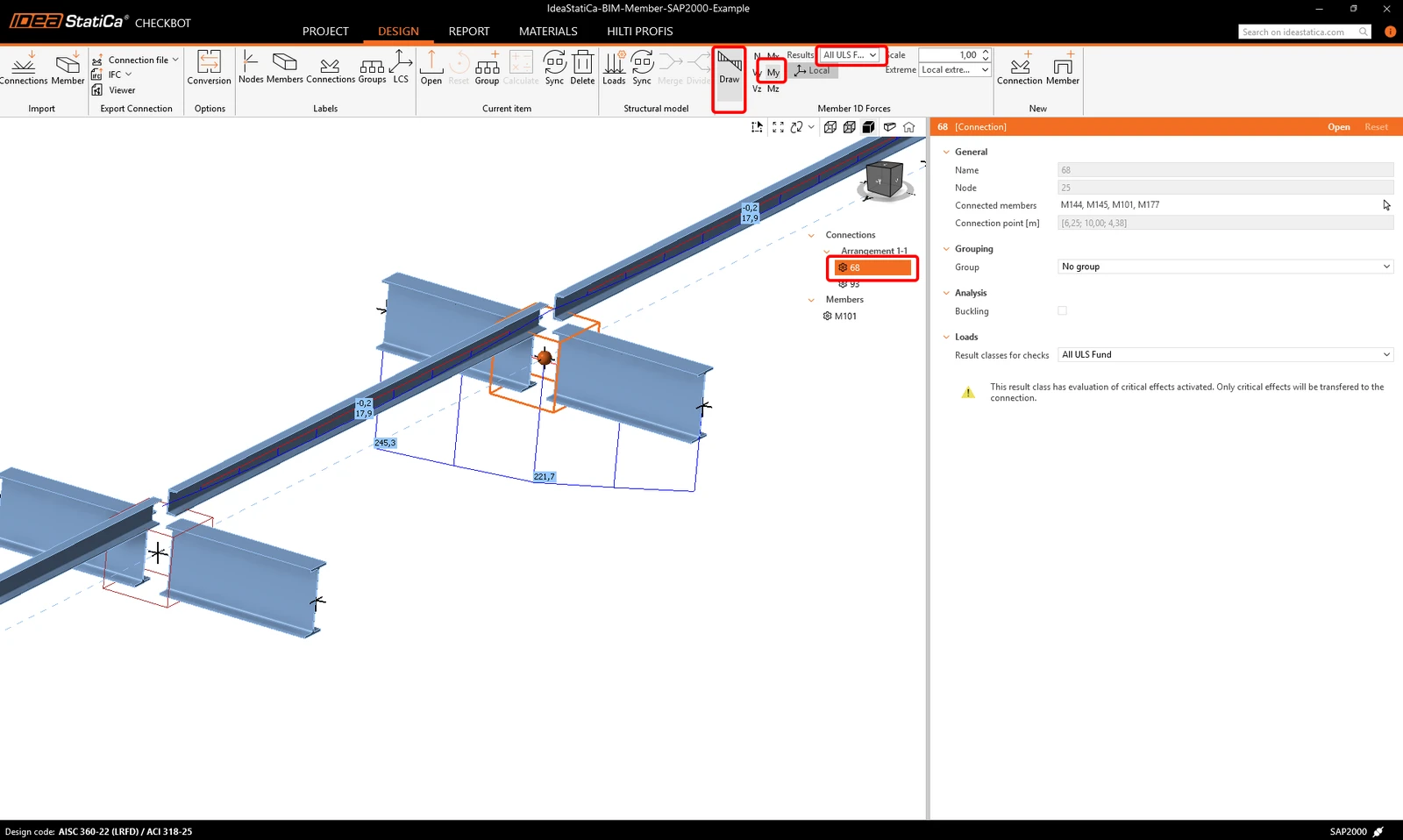Select the Mz force component

tap(773, 89)
